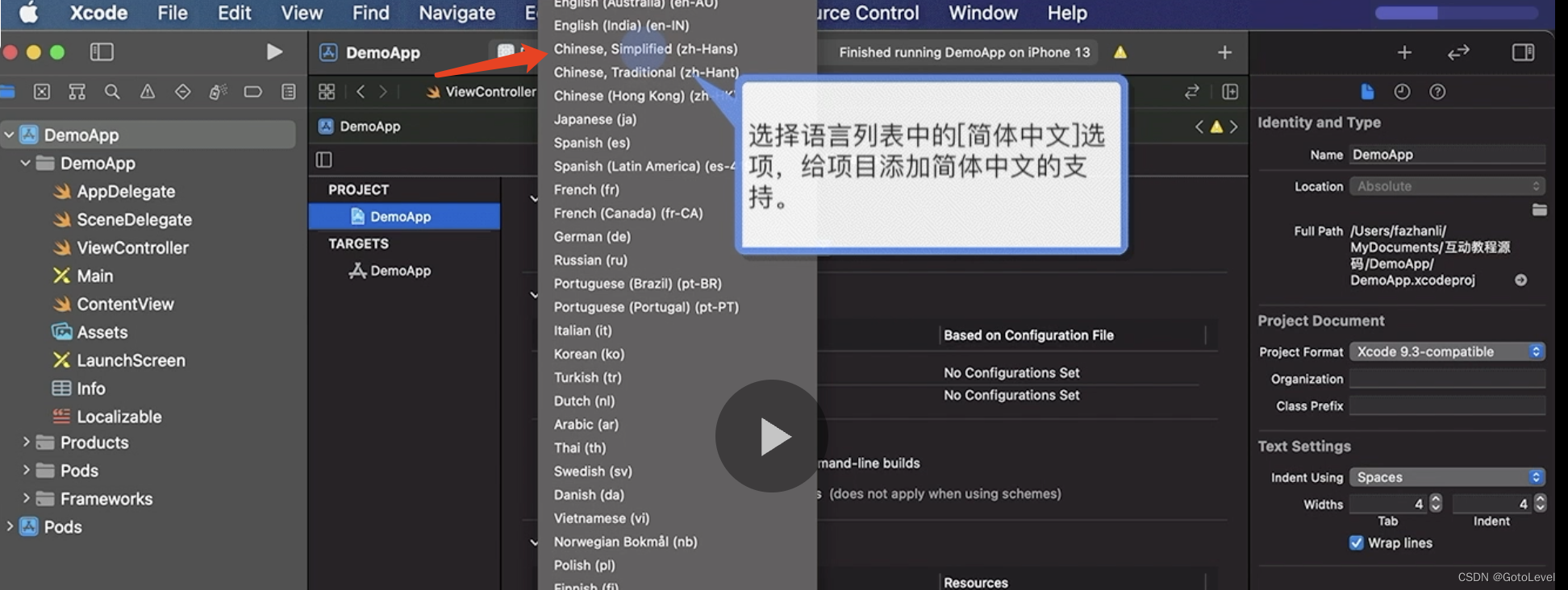Click the folder icon to choose the location

[x=1539, y=210]
